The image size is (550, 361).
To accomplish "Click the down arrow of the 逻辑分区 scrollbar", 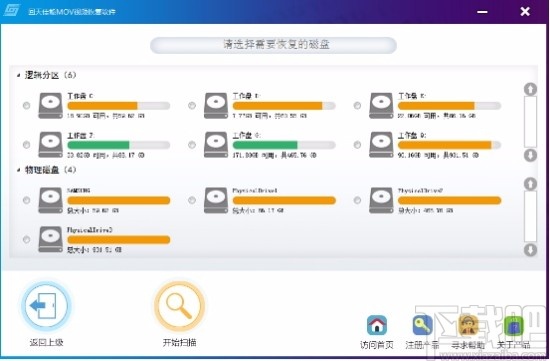I will [x=530, y=155].
